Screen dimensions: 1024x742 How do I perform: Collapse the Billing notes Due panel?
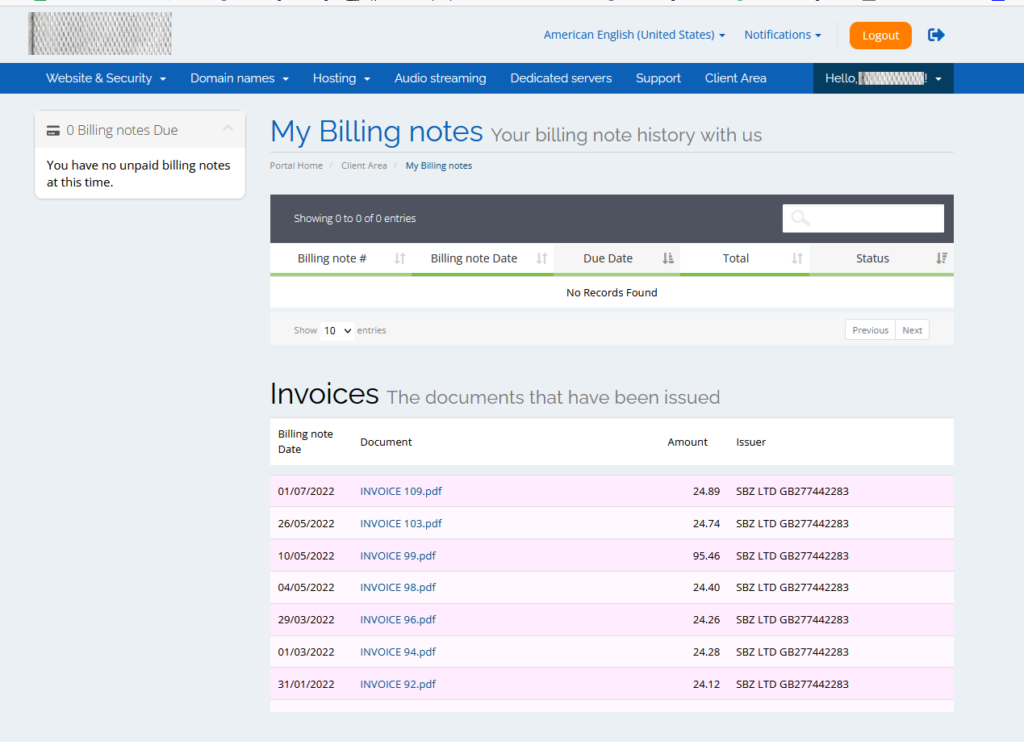(x=227, y=125)
